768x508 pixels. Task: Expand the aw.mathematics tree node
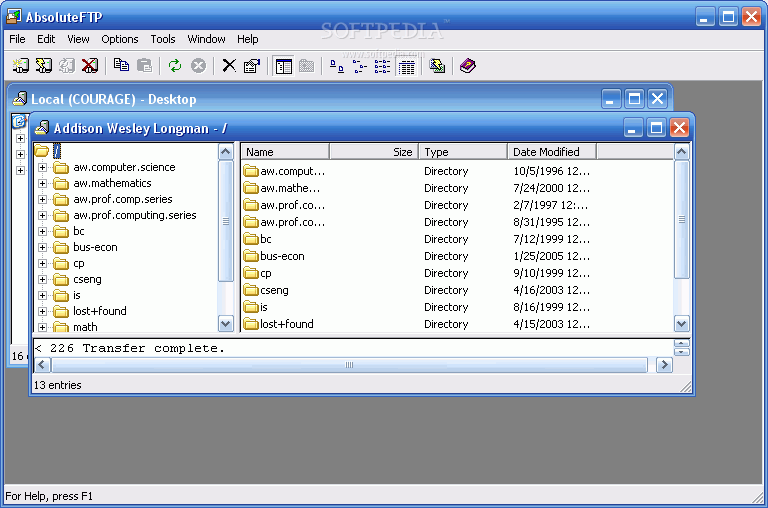tap(43, 184)
